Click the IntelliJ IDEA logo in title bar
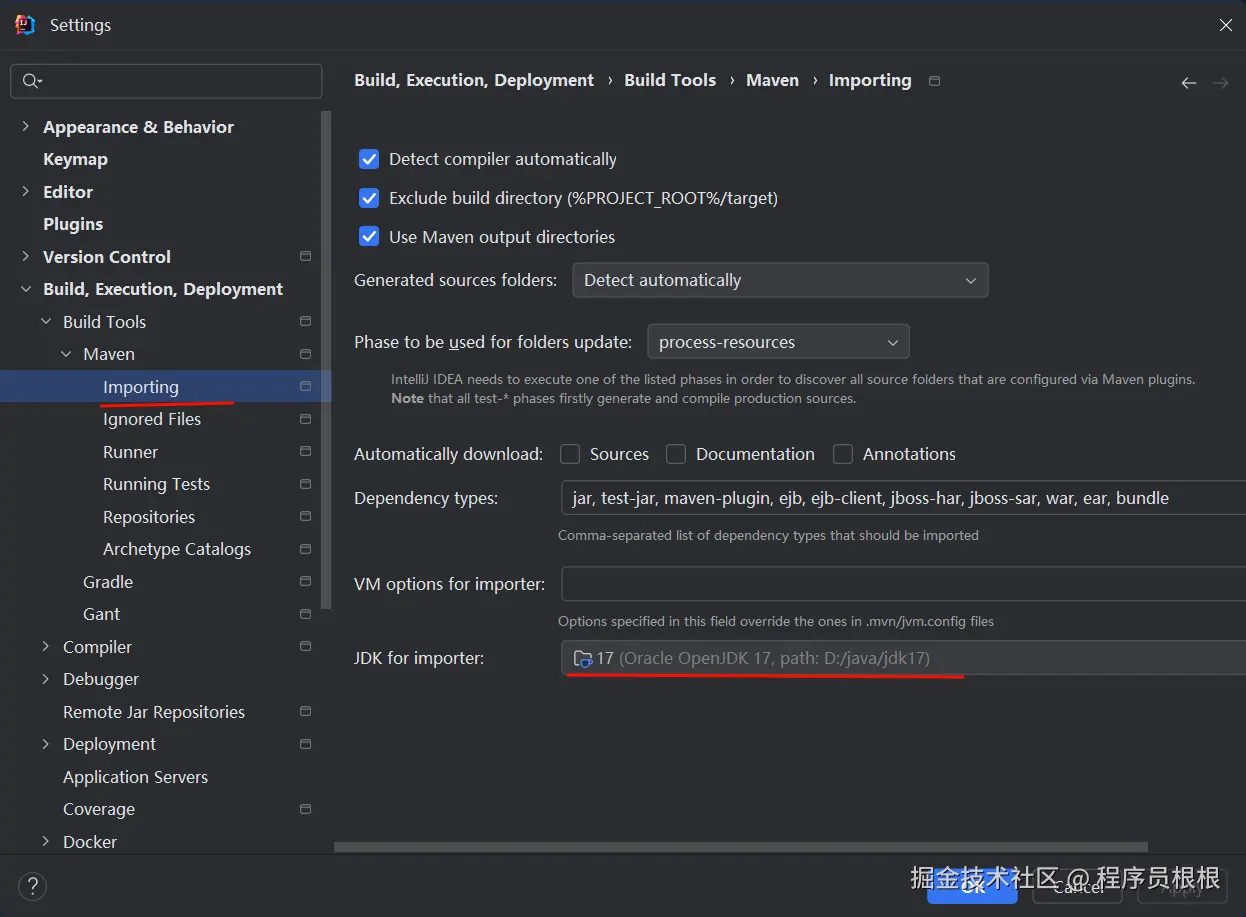1246x917 pixels. click(x=26, y=25)
